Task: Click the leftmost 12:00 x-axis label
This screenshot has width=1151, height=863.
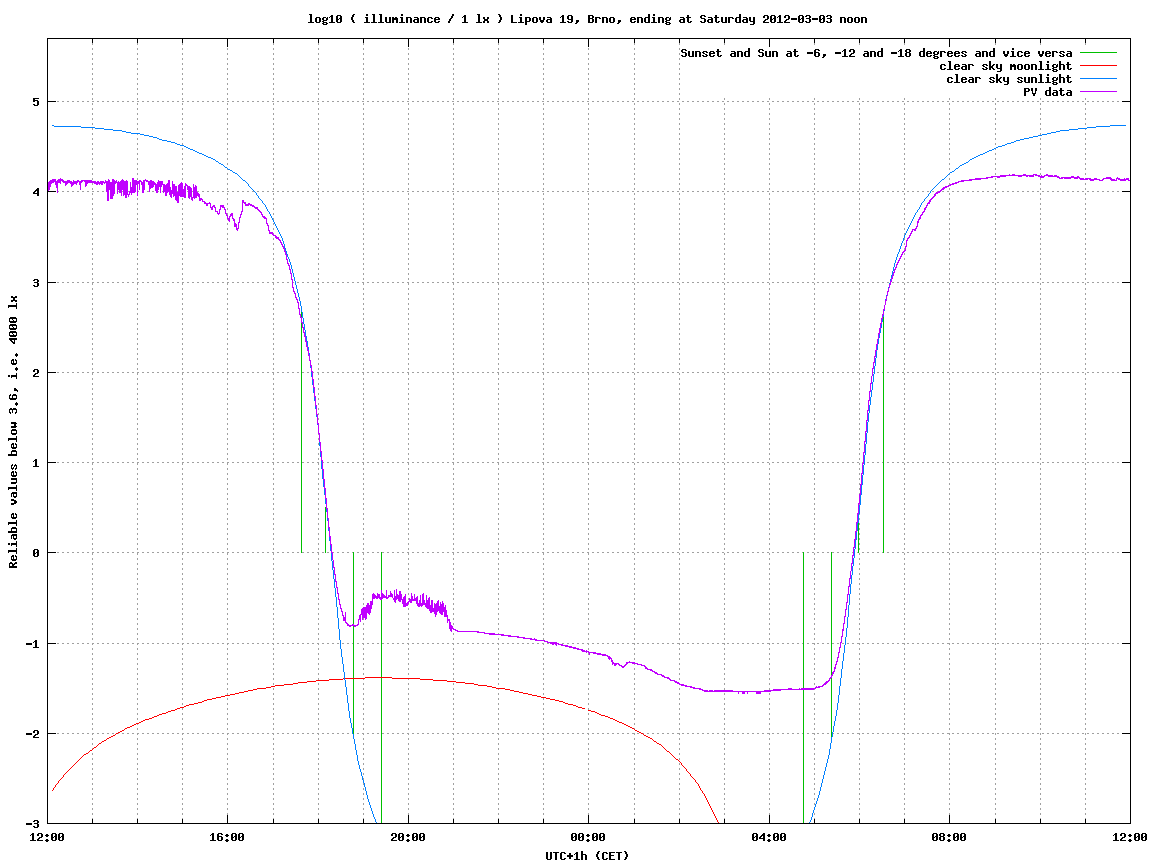Action: coord(47,837)
